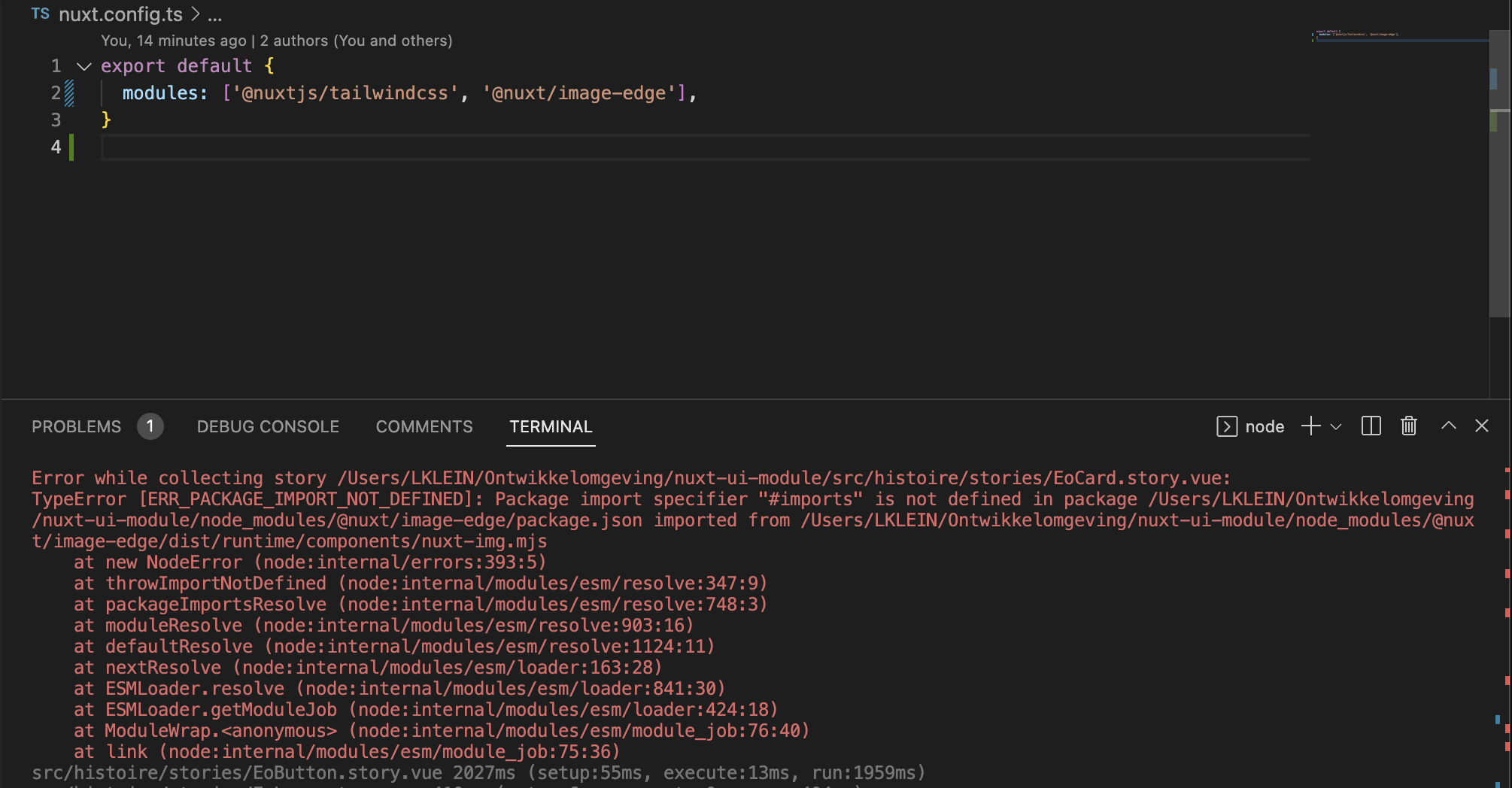Close the bottom panel
Image resolution: width=1512 pixels, height=788 pixels.
(1482, 426)
